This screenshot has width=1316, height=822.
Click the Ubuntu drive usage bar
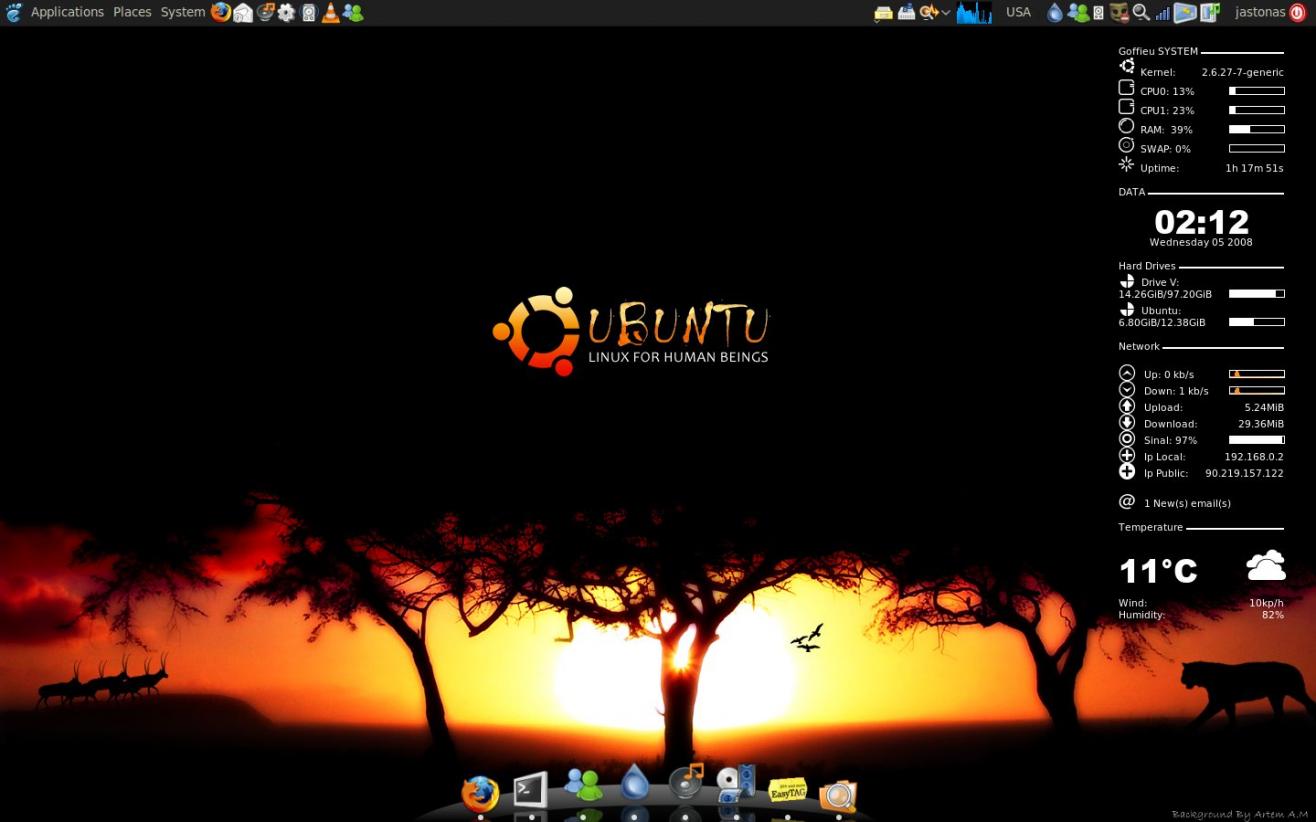(1256, 322)
